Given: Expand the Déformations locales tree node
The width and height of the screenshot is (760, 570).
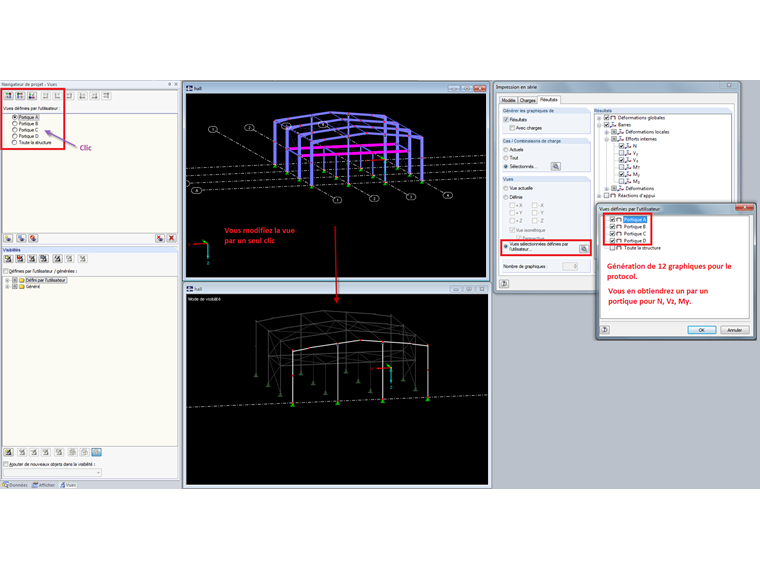Looking at the screenshot, I should pyautogui.click(x=606, y=132).
